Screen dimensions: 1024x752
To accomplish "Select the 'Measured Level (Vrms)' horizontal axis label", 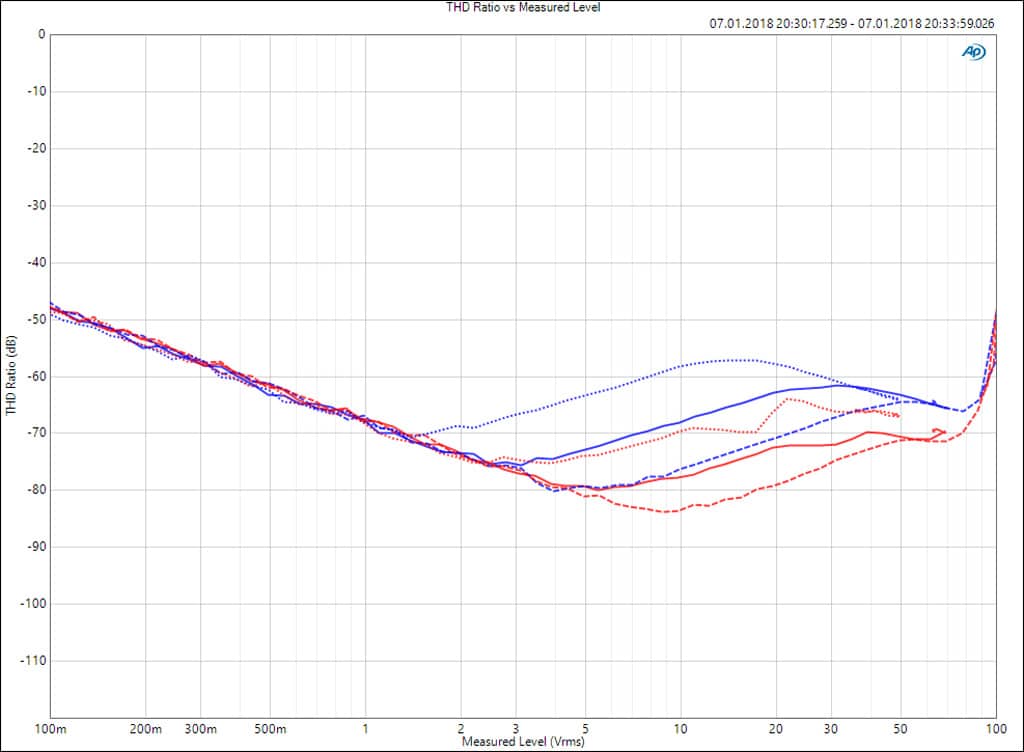I will [x=523, y=742].
